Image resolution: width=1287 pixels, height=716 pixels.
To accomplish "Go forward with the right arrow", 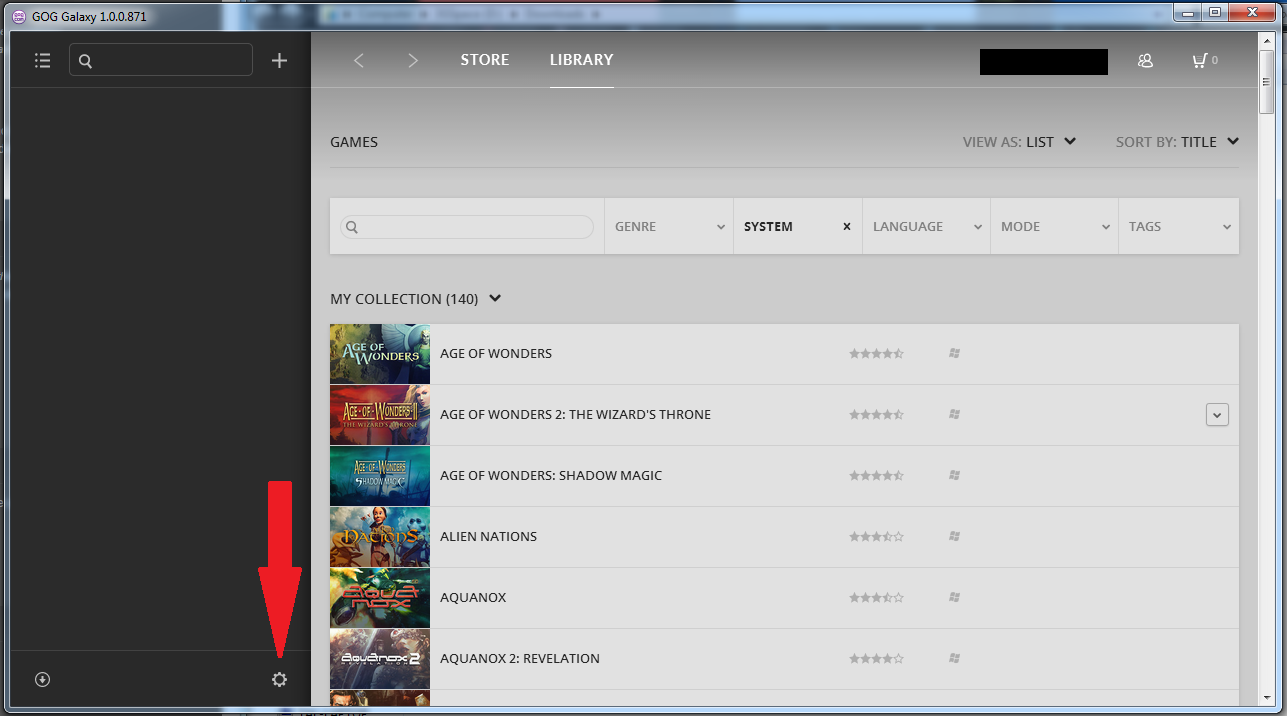I will (x=413, y=61).
